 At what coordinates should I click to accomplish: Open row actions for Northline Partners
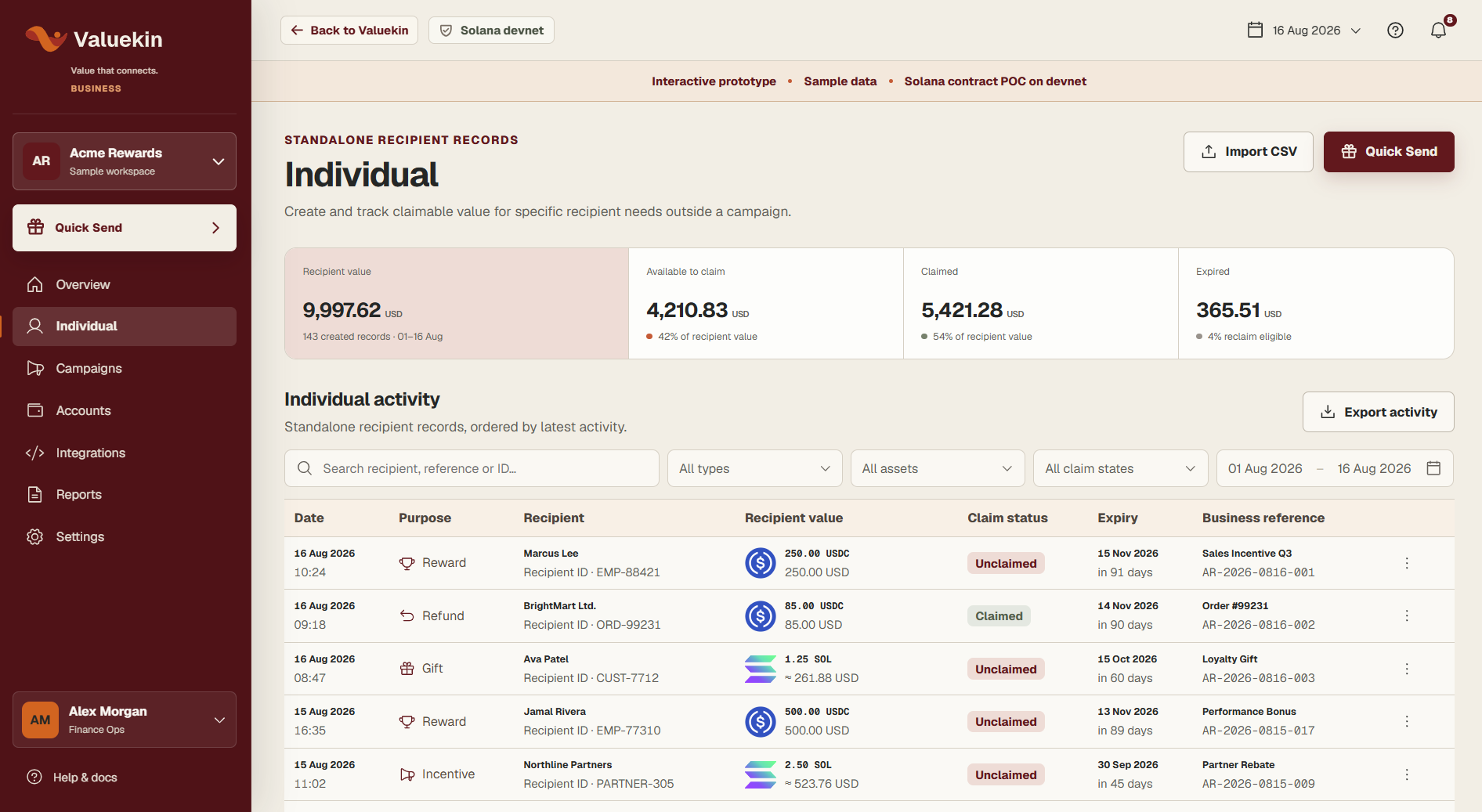1407,774
